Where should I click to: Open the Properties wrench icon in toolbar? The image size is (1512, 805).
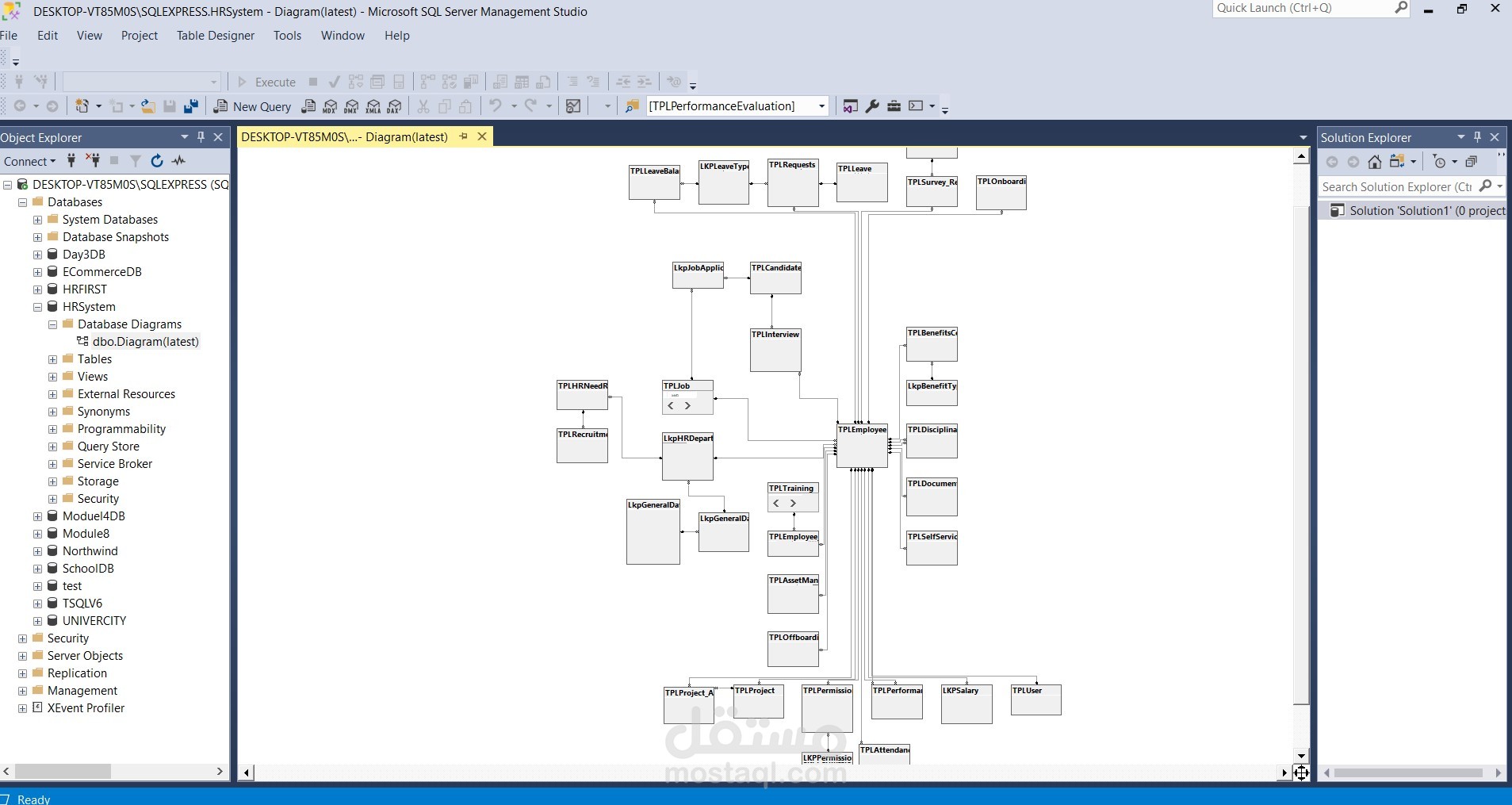(x=872, y=106)
